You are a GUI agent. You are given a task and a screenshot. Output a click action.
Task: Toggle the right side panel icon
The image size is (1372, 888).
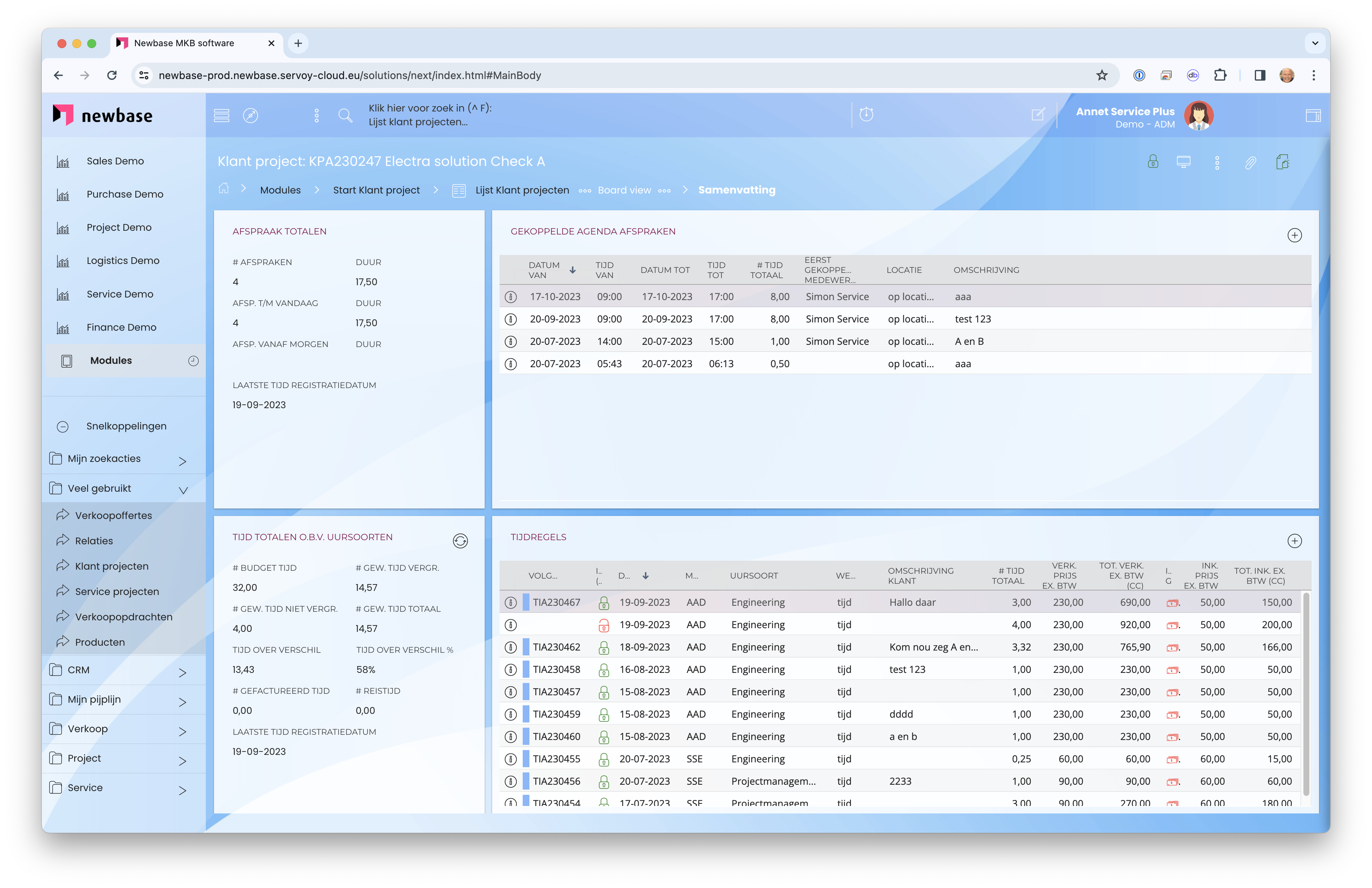click(x=1313, y=115)
